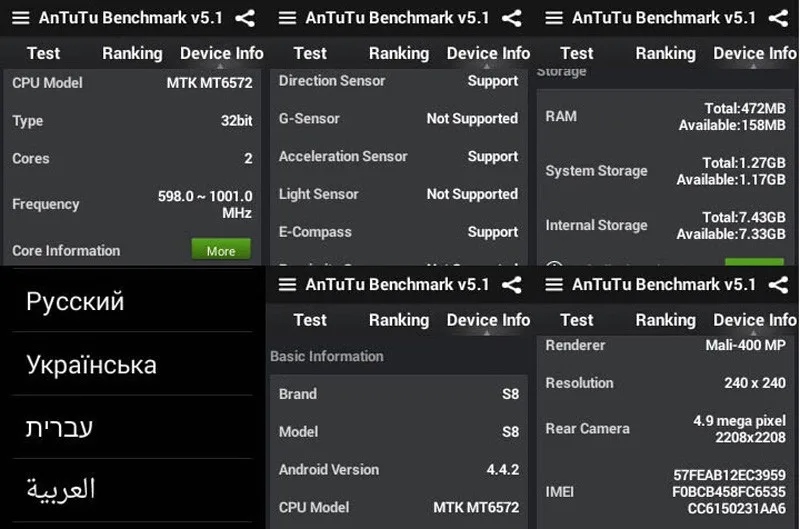Tap the E-Compass row
This screenshot has height=529, width=800.
[398, 232]
